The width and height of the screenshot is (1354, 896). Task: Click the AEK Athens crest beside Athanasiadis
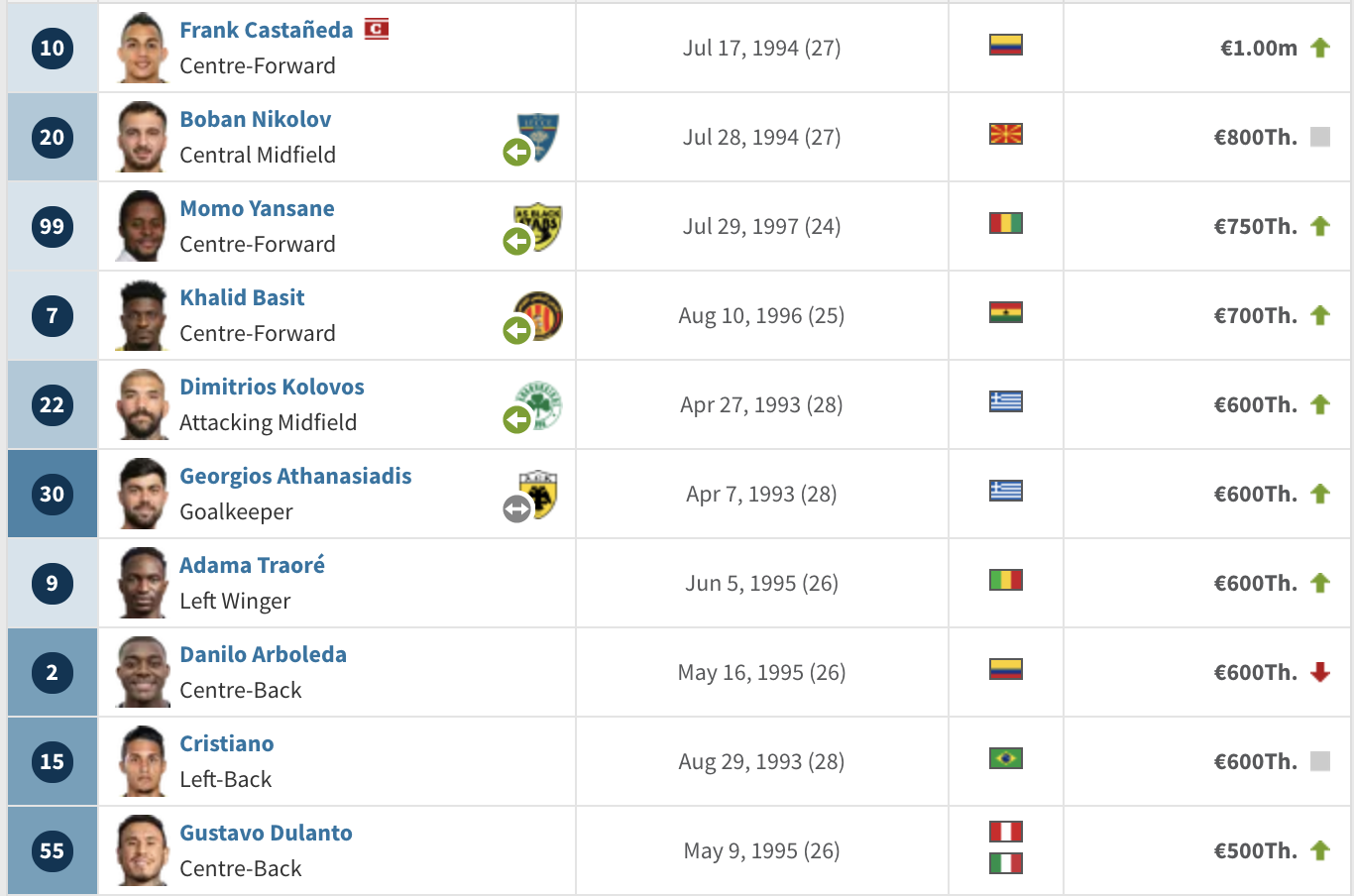pyautogui.click(x=538, y=494)
